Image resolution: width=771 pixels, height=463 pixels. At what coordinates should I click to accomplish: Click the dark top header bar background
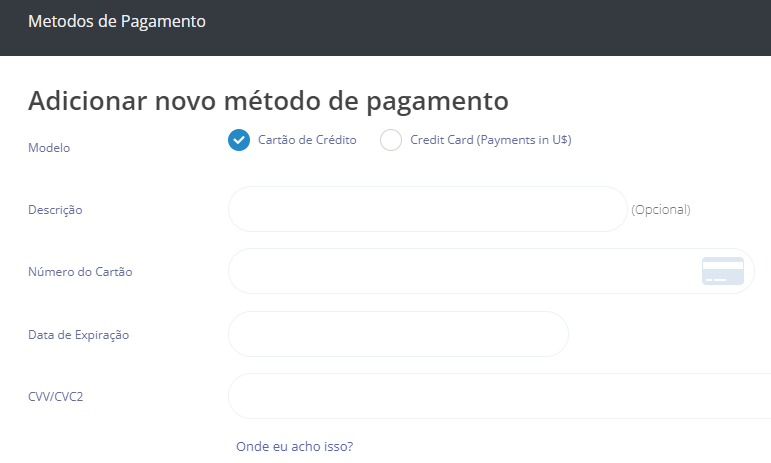487,28
